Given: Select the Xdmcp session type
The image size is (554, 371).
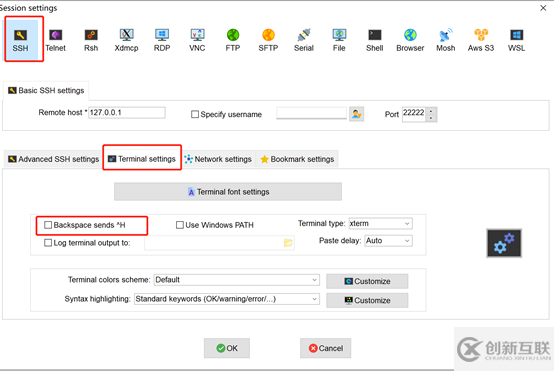Looking at the screenshot, I should tap(126, 40).
